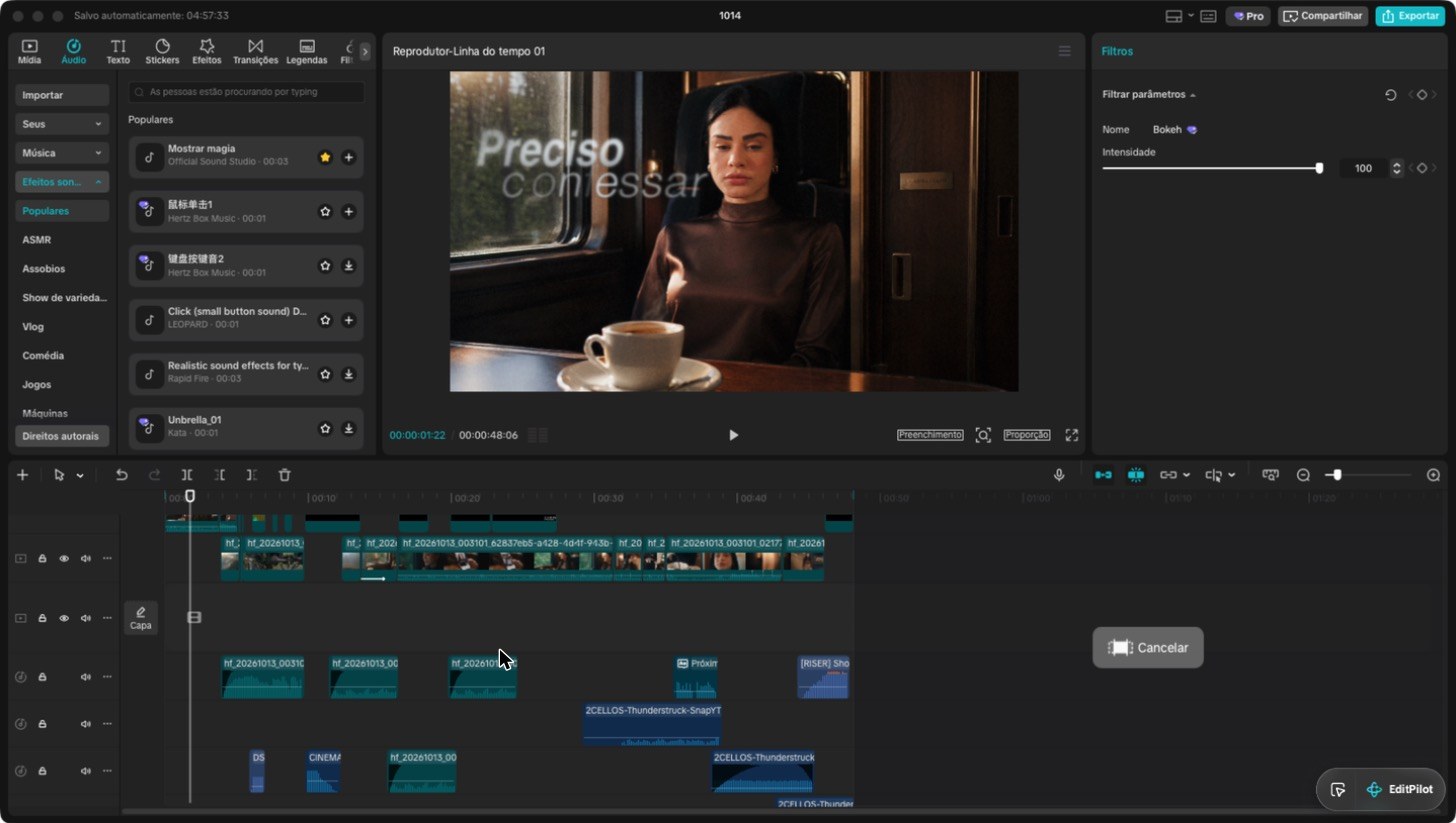1456x823 pixels.
Task: Reset the filter parameters
Action: (1390, 95)
